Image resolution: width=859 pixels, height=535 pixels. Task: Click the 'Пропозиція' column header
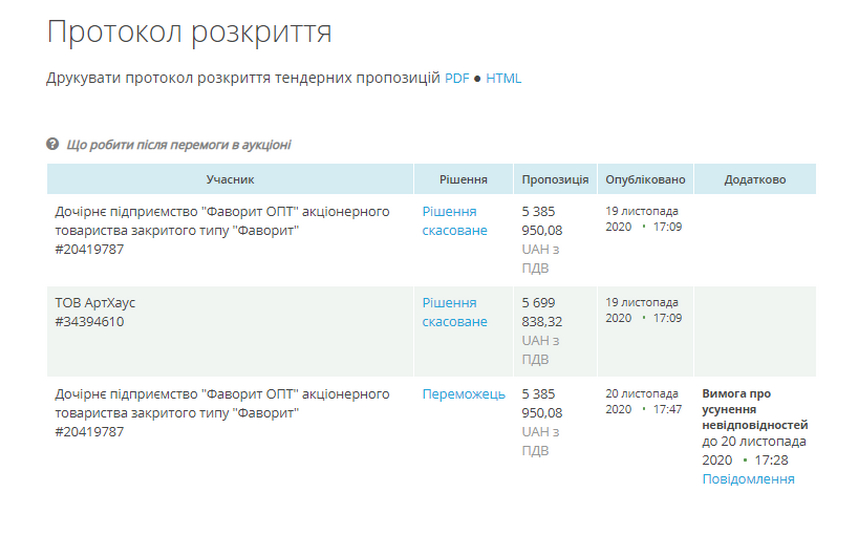[555, 179]
